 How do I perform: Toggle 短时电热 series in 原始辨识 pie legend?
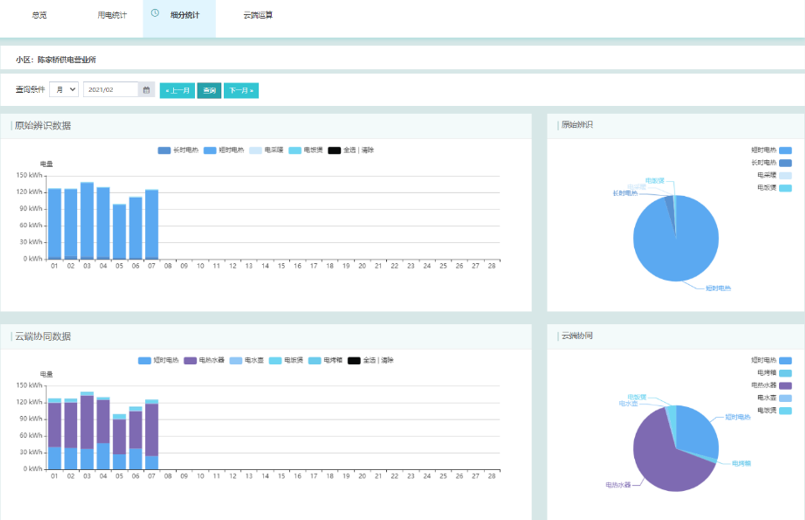click(785, 149)
